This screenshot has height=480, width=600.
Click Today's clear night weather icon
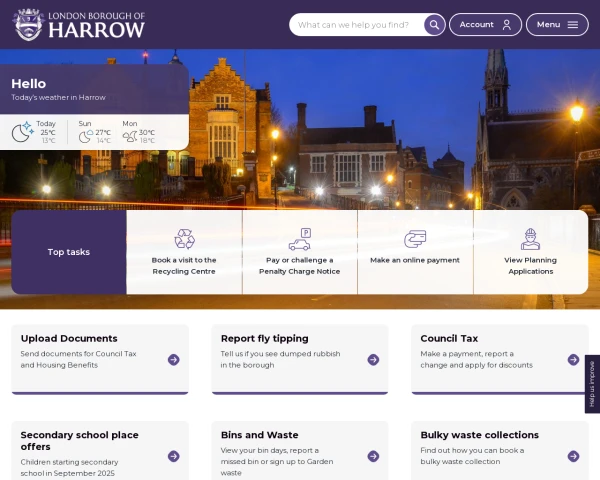point(22,132)
